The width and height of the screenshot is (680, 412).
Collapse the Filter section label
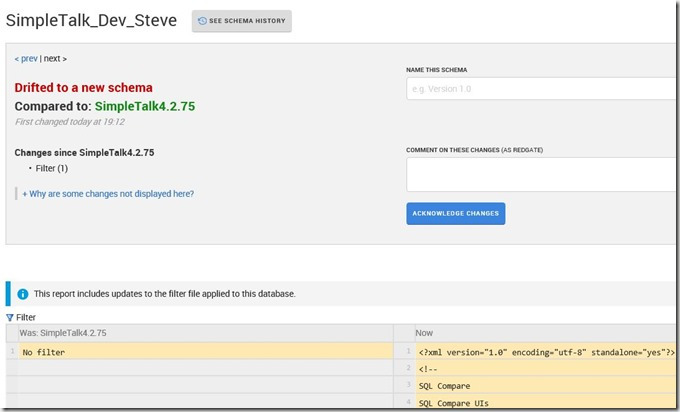coord(26,317)
